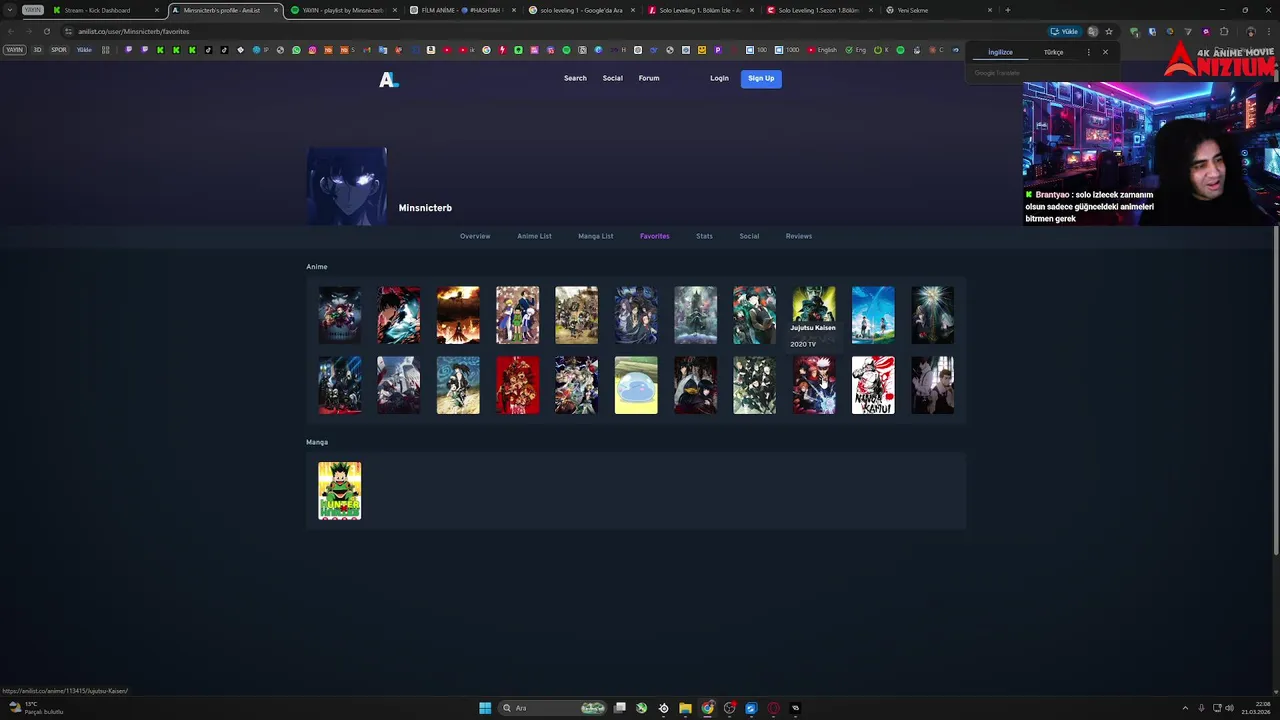Open the yellow slime anime cover
This screenshot has width=1280, height=720.
(636, 385)
